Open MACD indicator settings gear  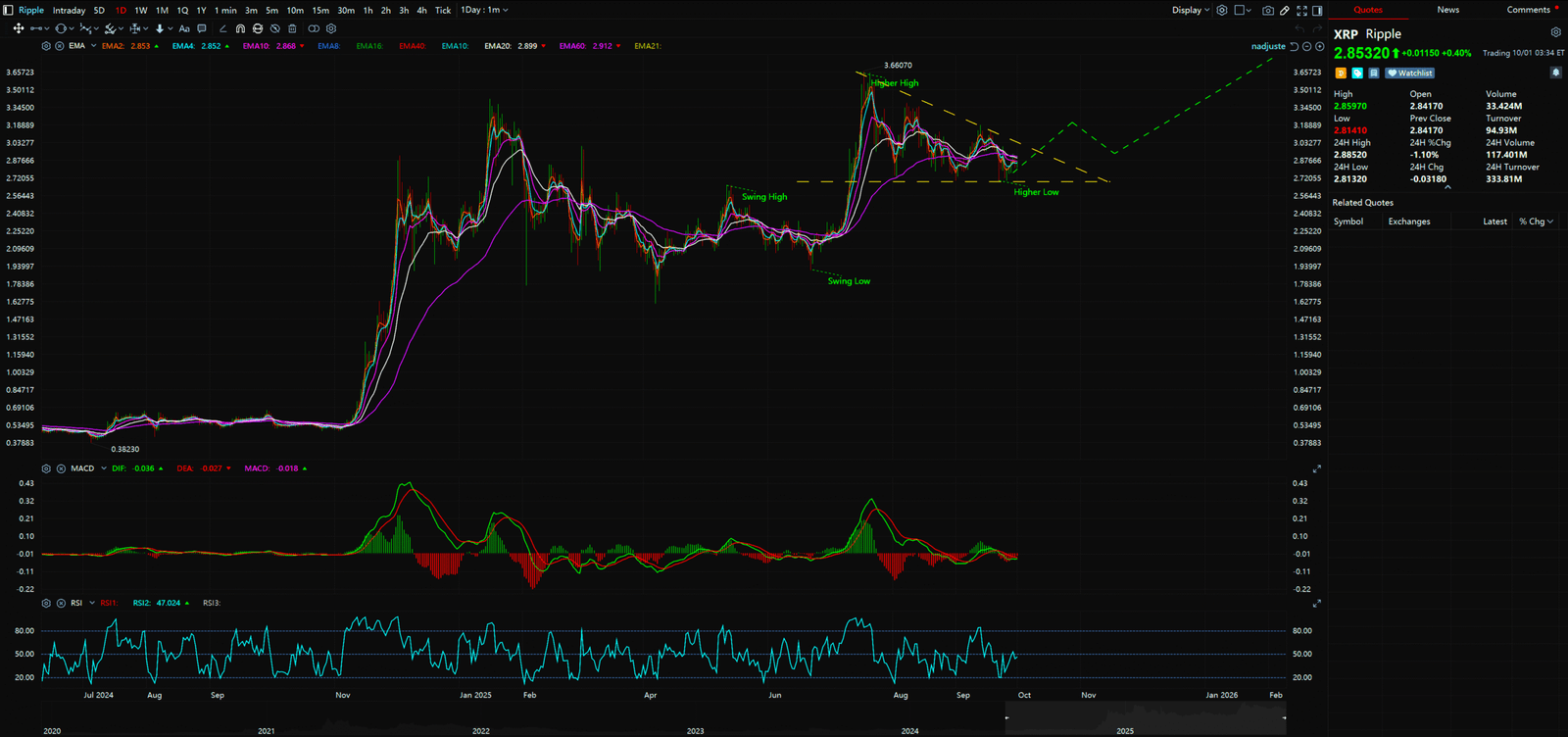coord(46,468)
